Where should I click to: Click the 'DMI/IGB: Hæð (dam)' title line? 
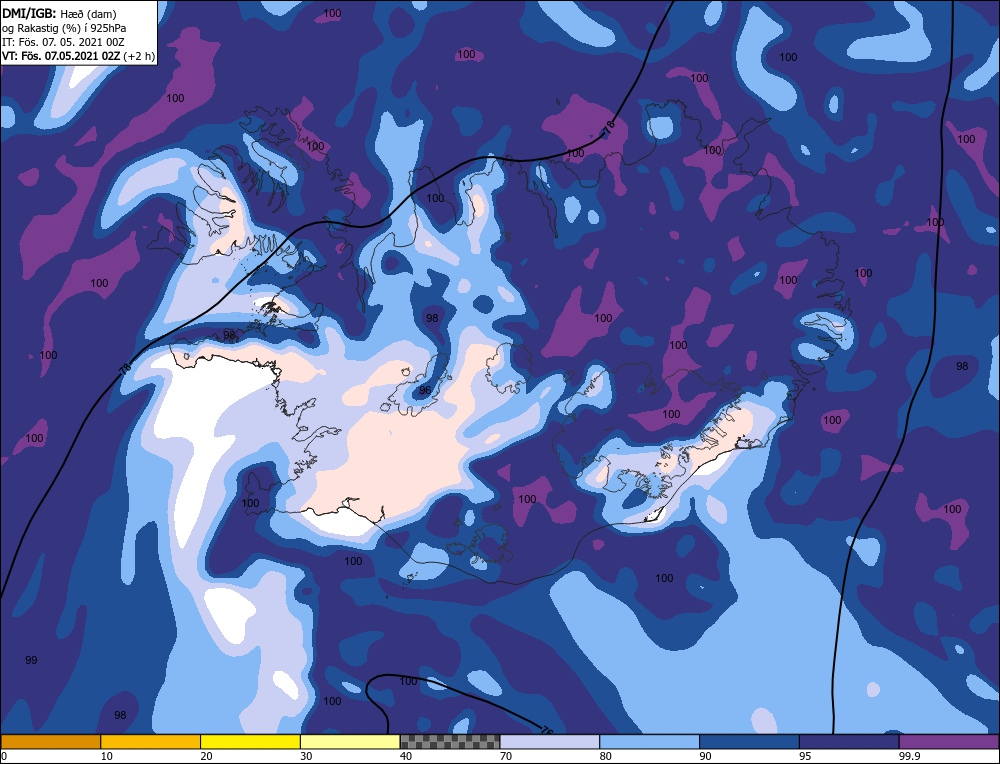[59, 13]
